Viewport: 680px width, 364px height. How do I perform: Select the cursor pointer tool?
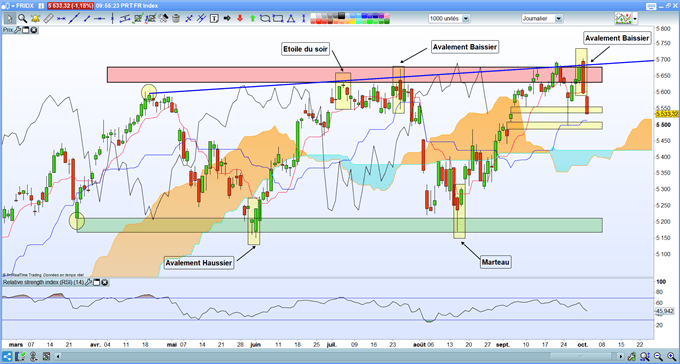click(9, 19)
